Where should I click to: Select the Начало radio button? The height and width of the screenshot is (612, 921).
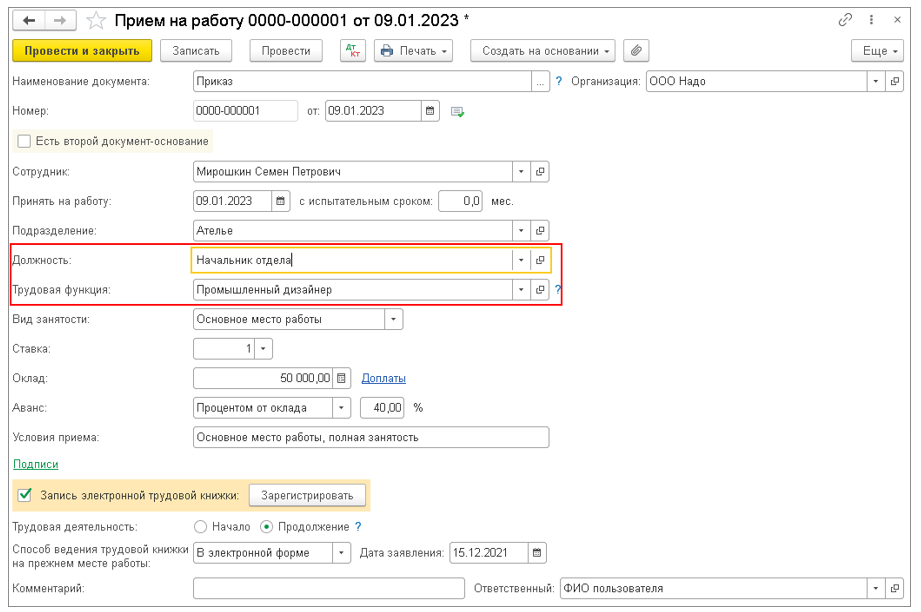click(x=200, y=527)
